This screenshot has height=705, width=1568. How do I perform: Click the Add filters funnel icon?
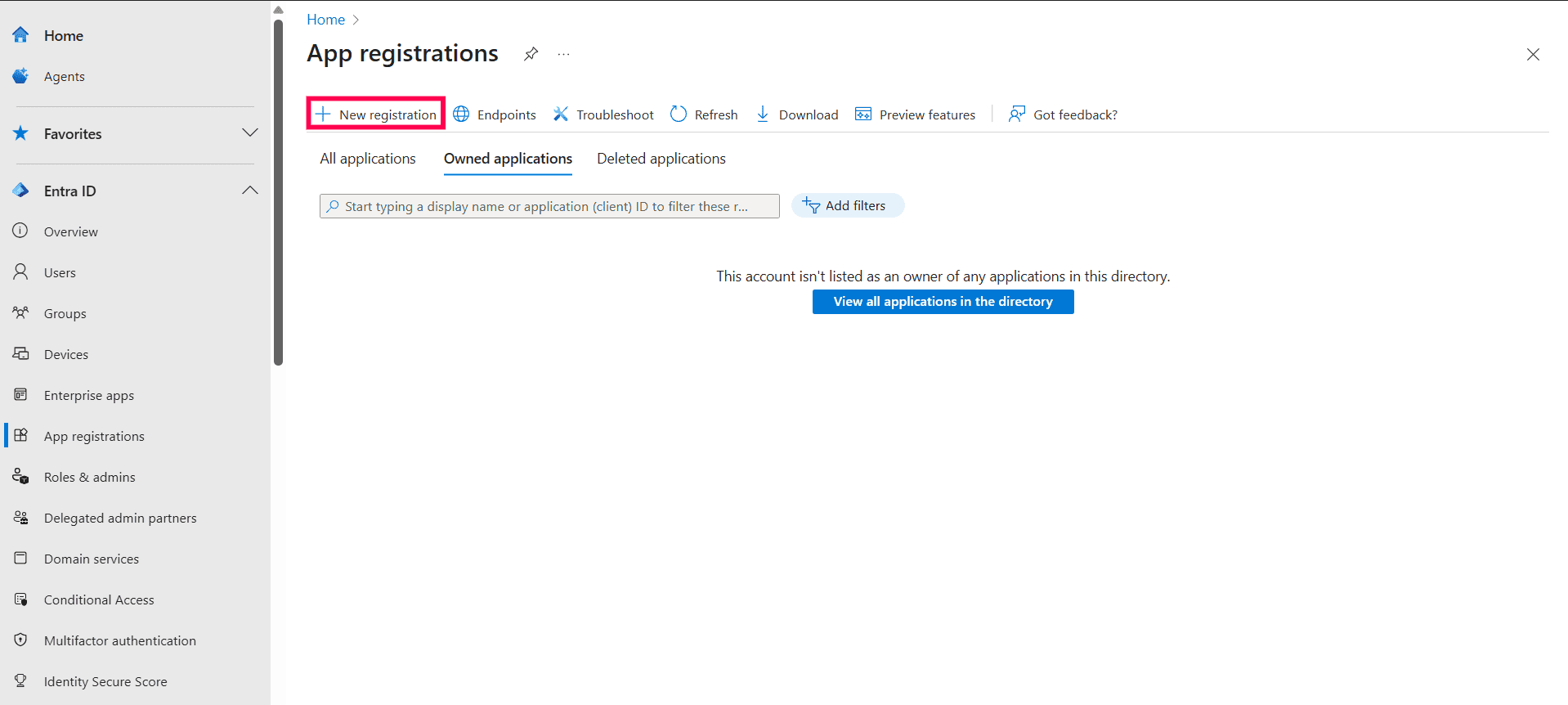811,205
